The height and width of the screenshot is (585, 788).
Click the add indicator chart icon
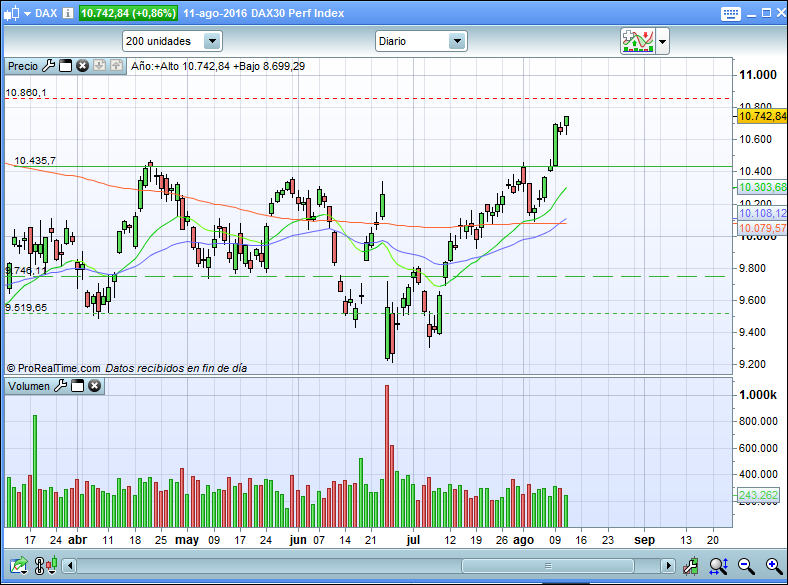coord(637,41)
